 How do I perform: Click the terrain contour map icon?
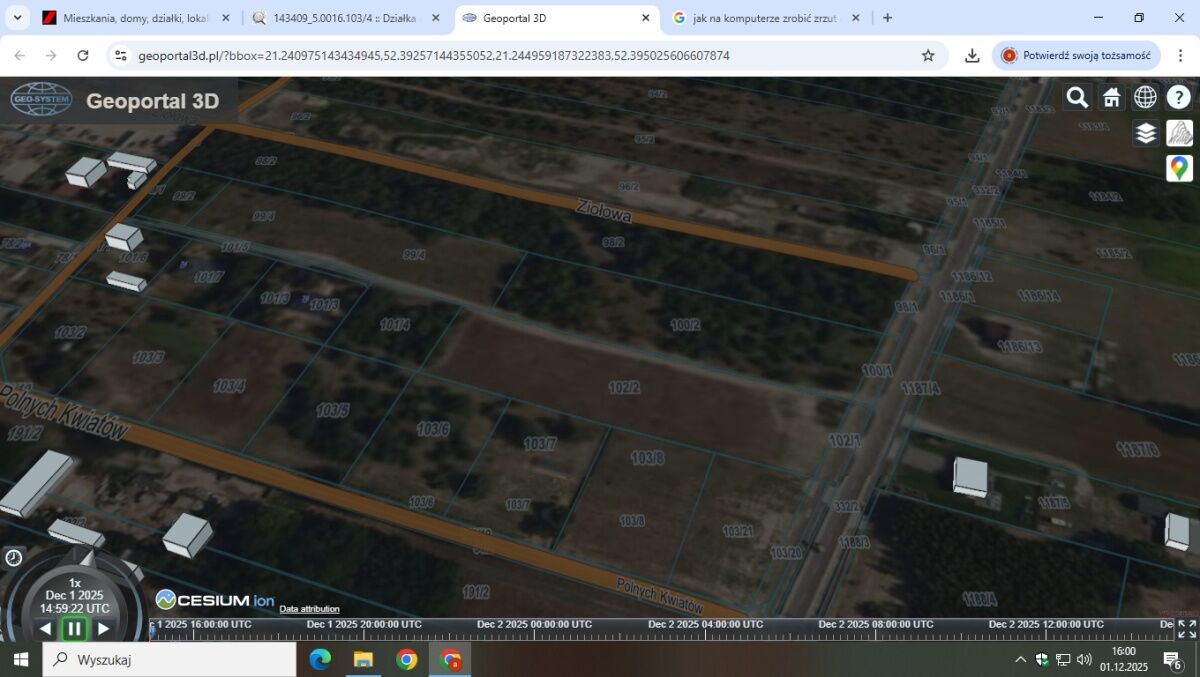coord(1180,133)
